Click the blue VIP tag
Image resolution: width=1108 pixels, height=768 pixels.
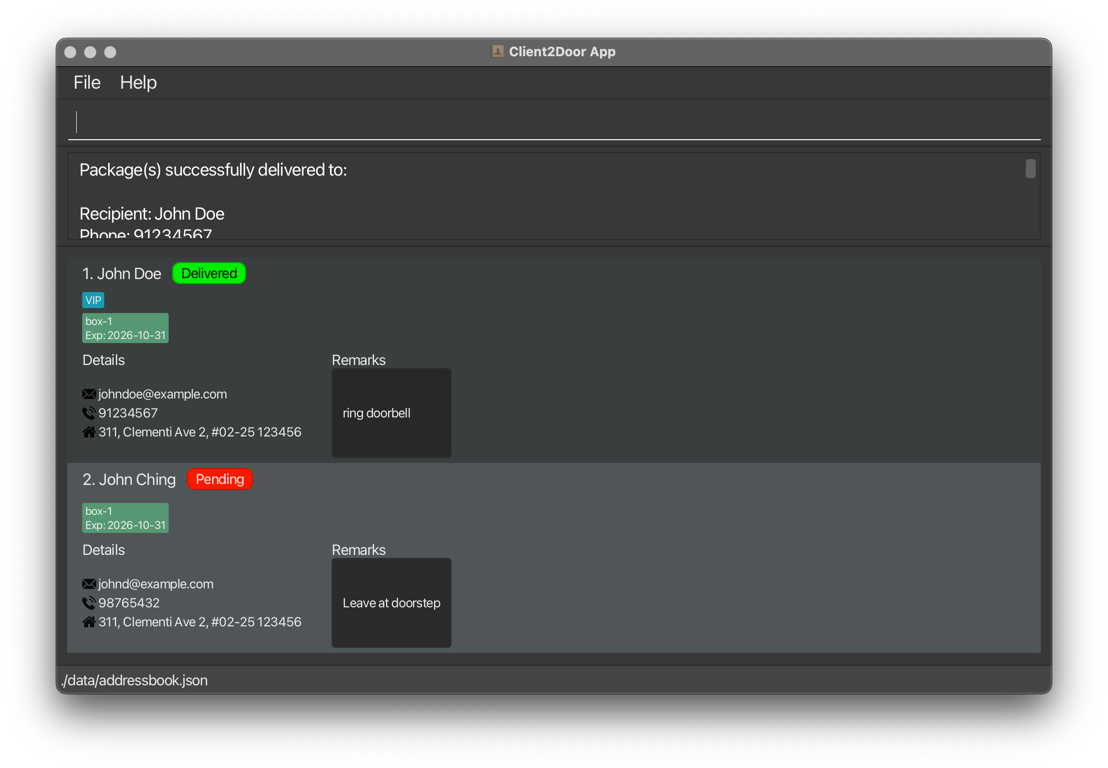pos(93,300)
